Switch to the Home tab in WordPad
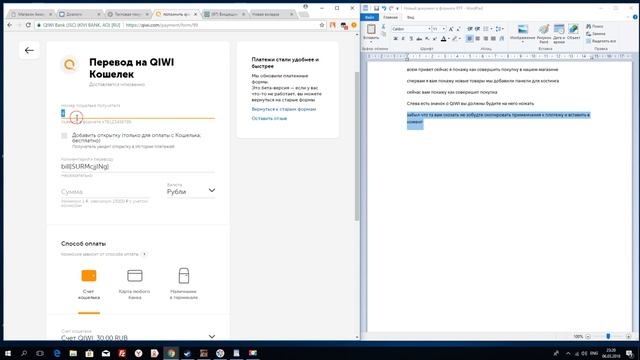The width and height of the screenshot is (640, 360). (391, 17)
